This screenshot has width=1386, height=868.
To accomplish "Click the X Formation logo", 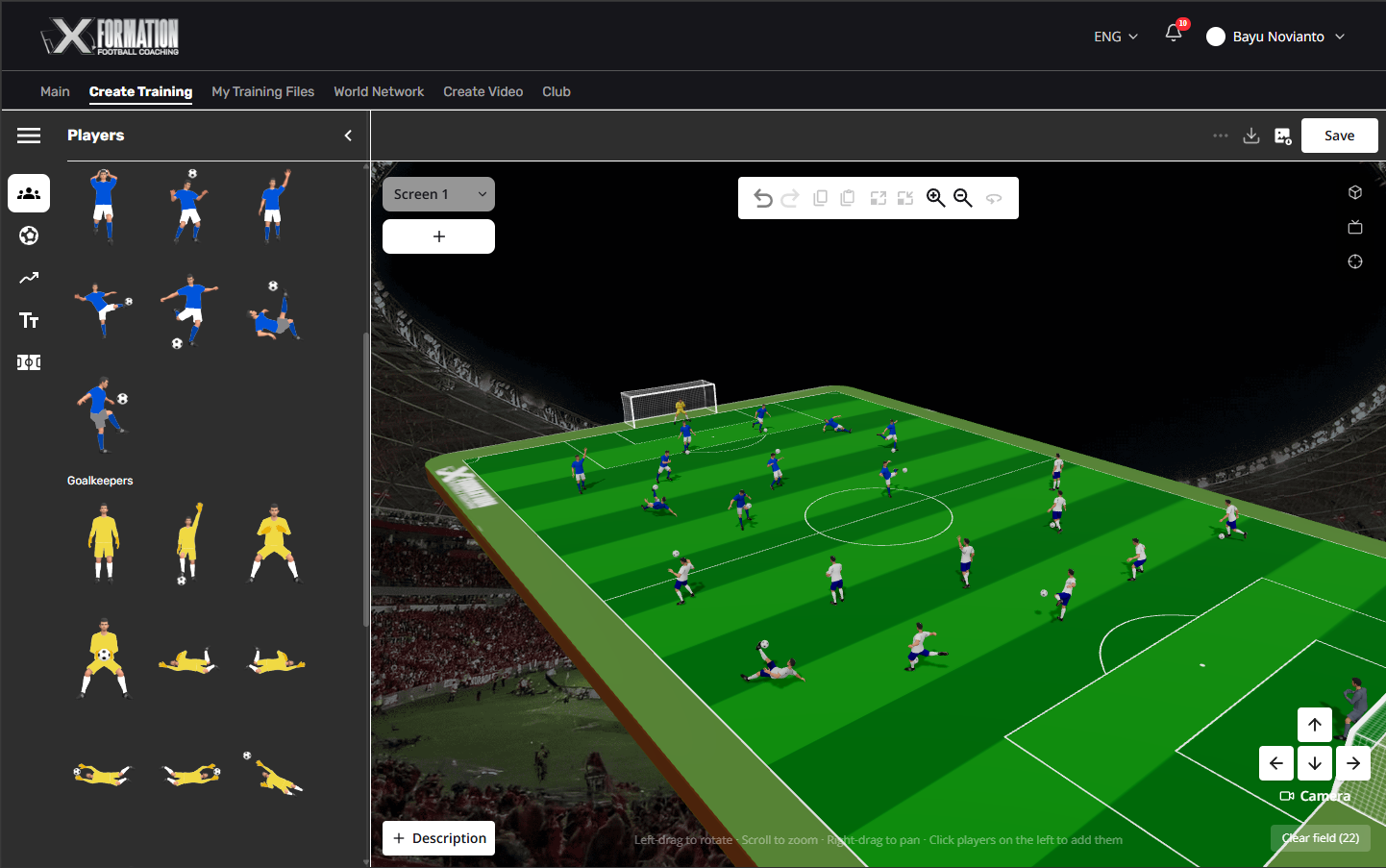I will coord(110,37).
